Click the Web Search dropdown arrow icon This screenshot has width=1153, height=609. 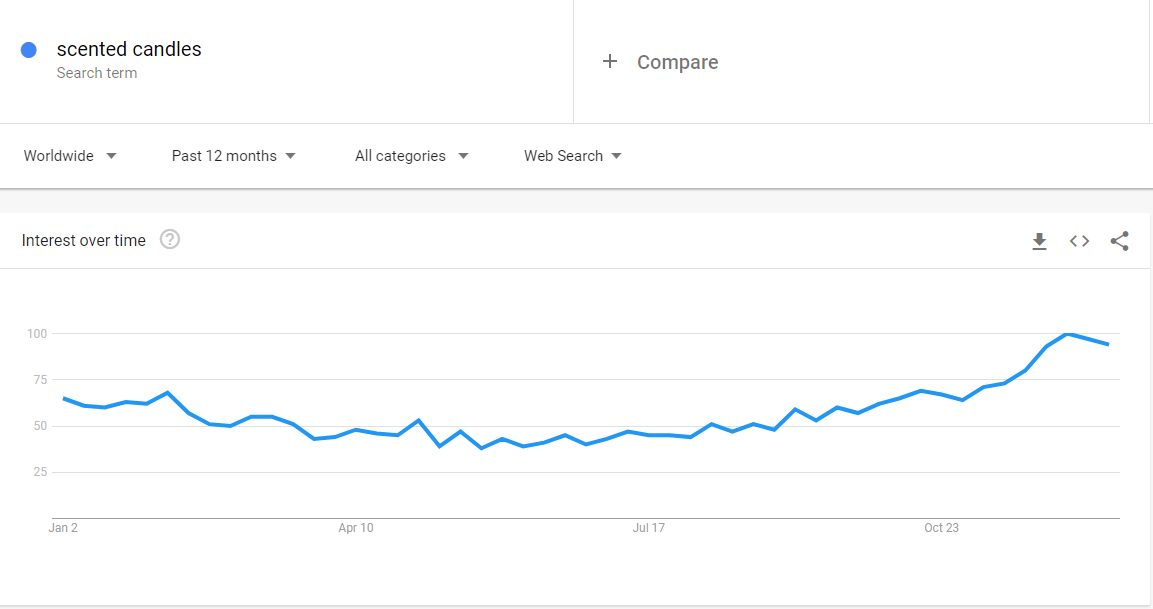coord(618,156)
